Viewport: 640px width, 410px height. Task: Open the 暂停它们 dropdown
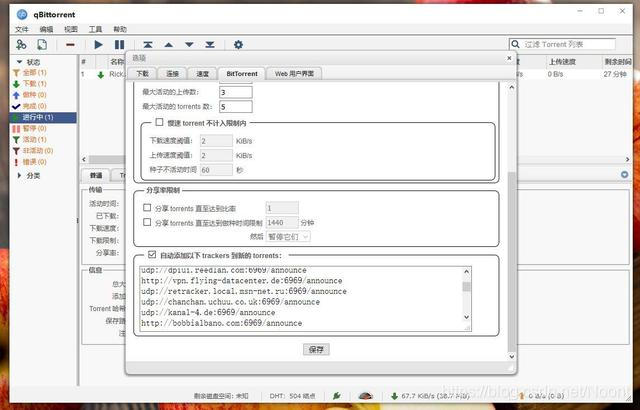pyautogui.click(x=288, y=237)
